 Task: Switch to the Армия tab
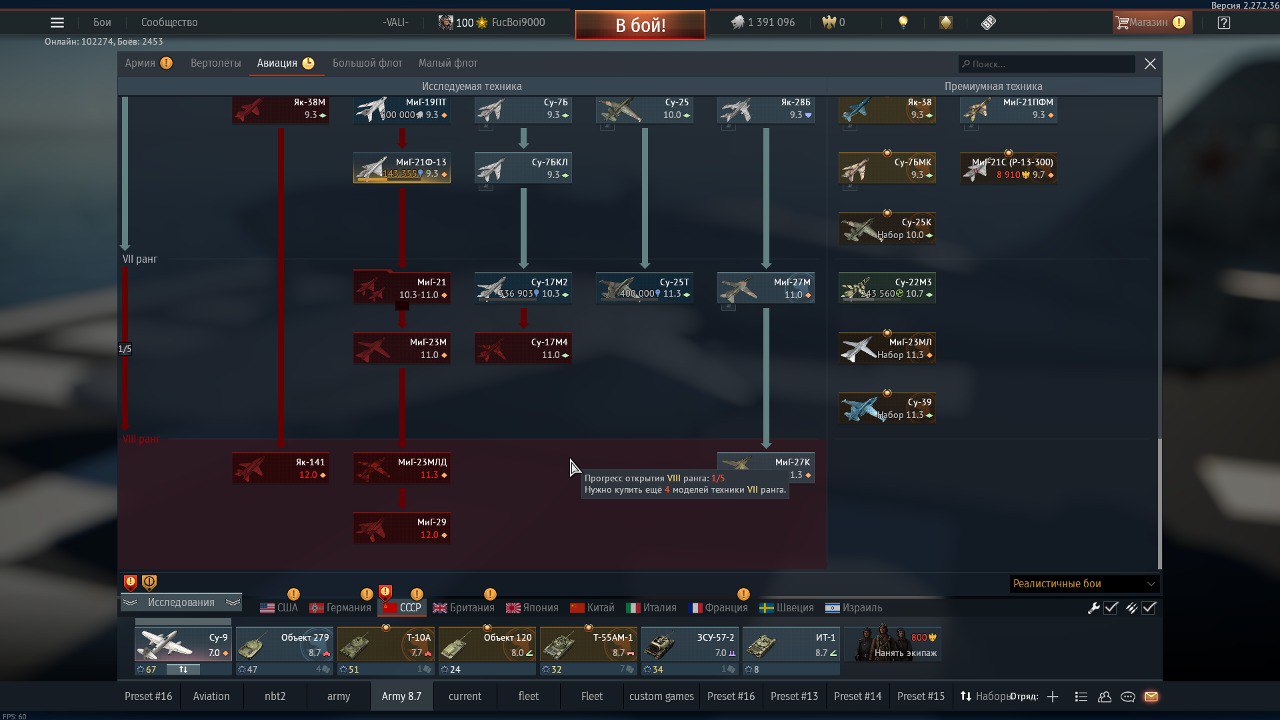click(x=148, y=63)
